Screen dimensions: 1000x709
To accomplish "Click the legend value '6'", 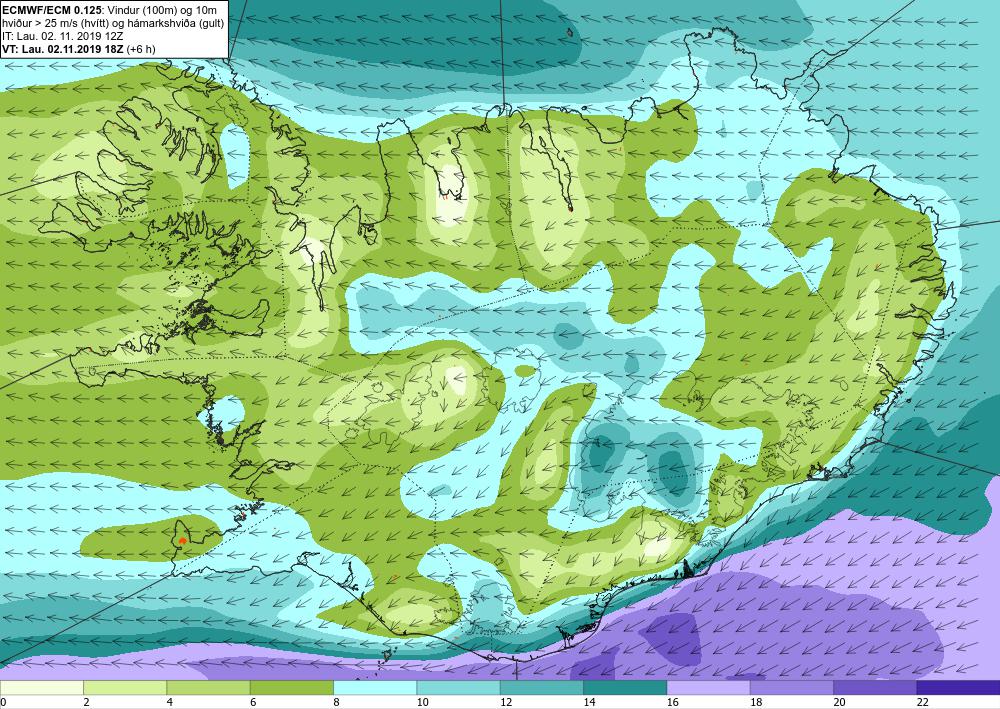I will [x=253, y=702].
